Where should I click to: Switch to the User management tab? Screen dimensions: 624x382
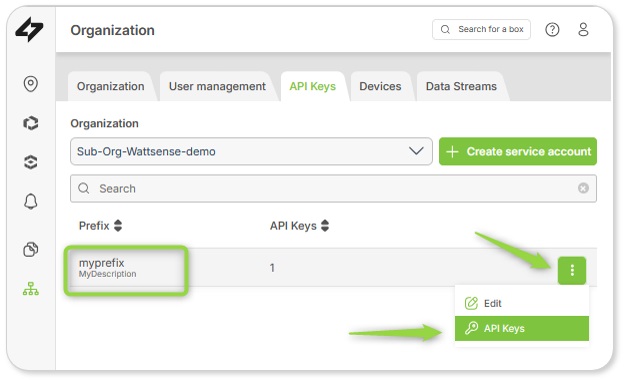point(217,86)
